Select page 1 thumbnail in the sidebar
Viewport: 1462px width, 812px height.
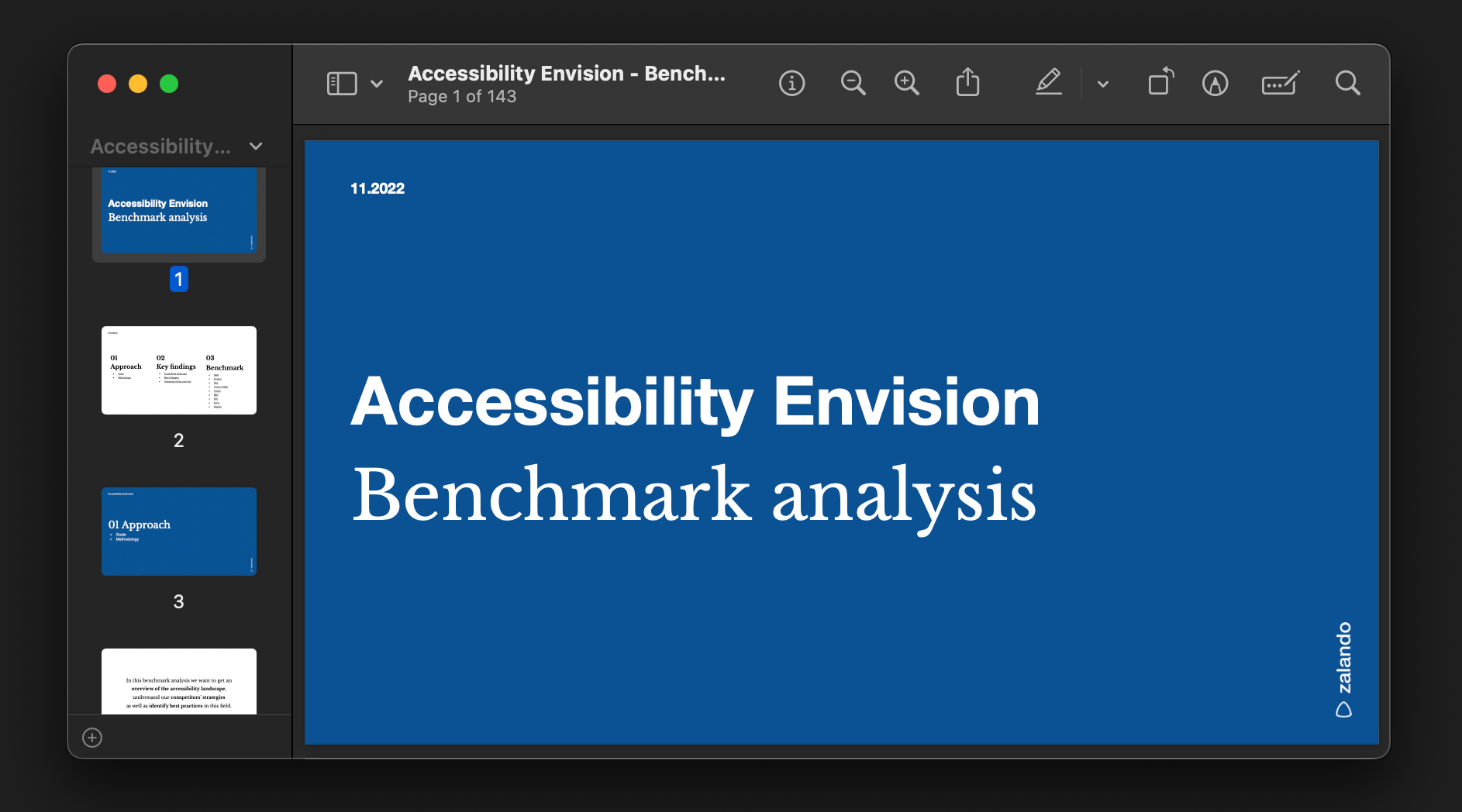[179, 210]
